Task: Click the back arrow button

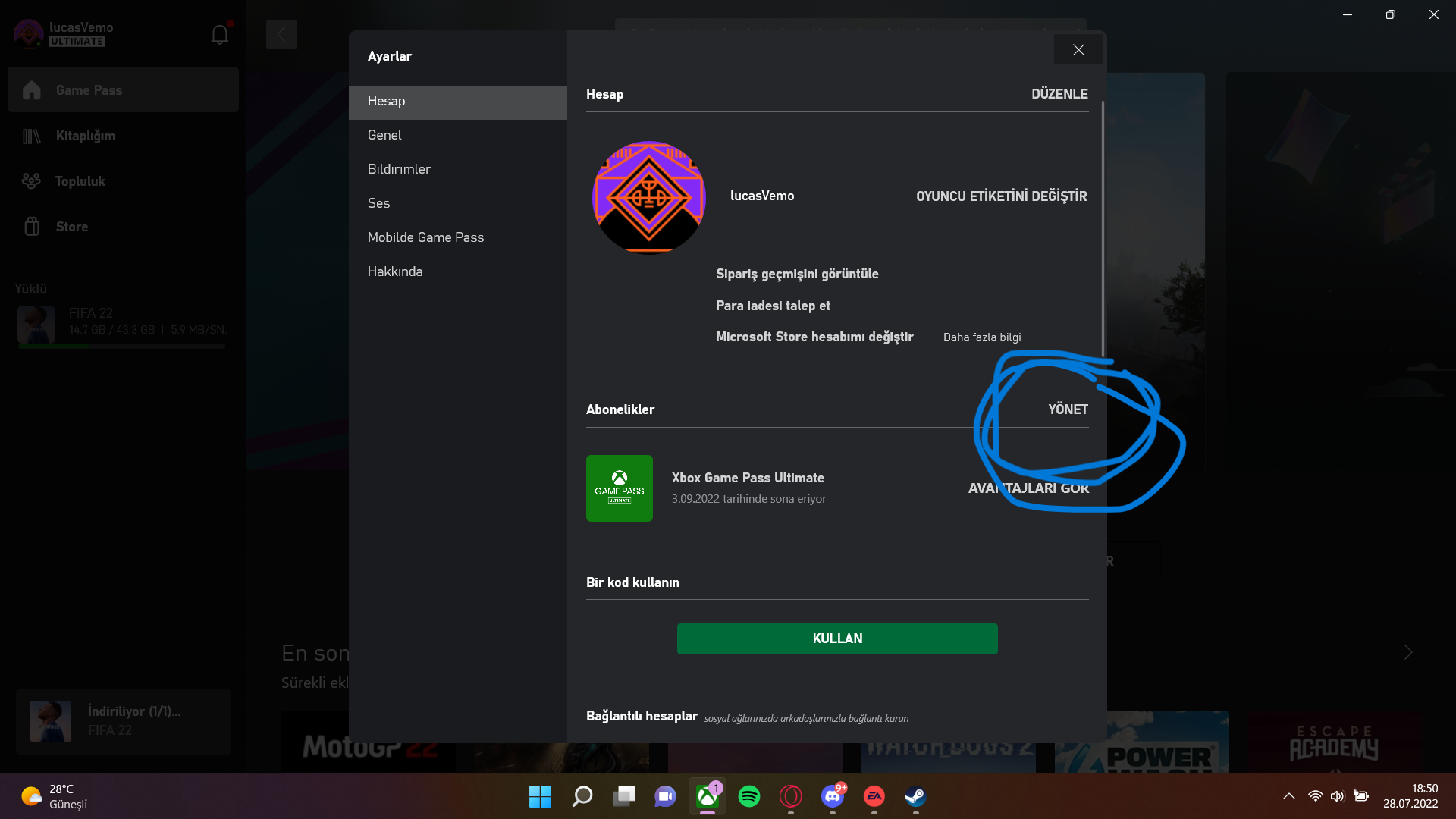Action: click(x=281, y=35)
